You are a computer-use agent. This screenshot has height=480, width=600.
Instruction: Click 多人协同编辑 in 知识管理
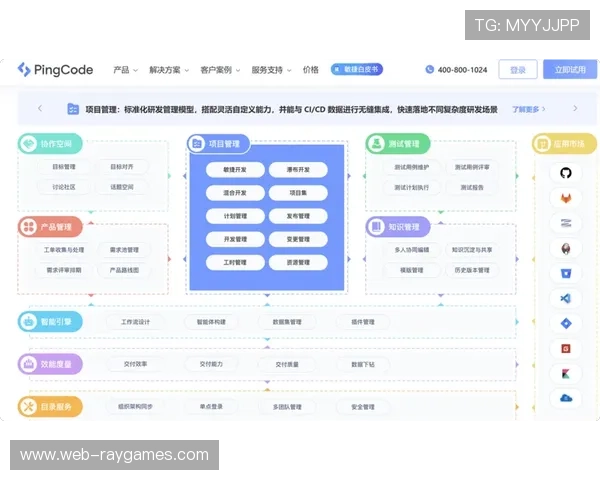point(412,250)
